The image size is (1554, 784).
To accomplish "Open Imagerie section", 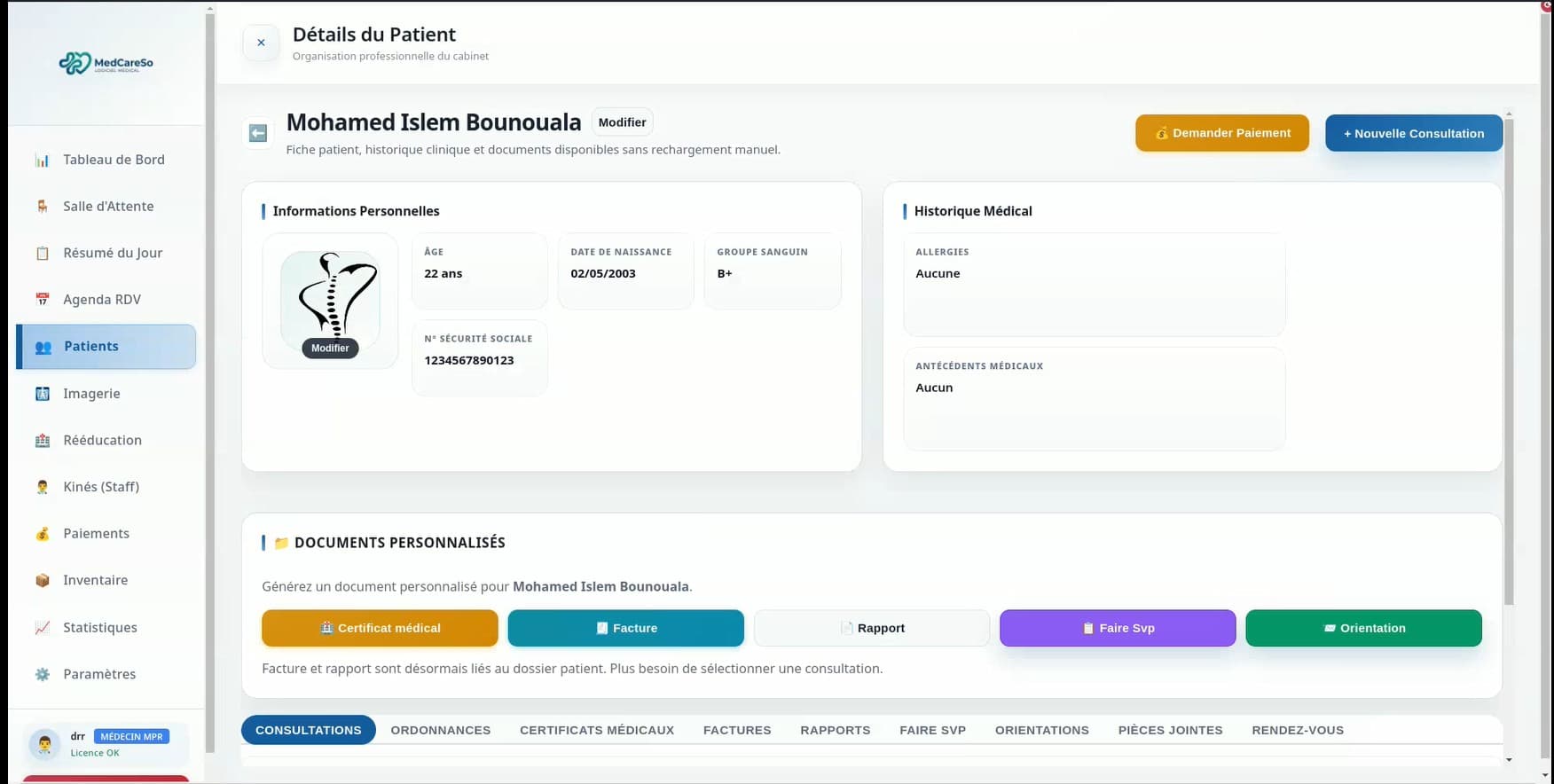I will click(106, 394).
